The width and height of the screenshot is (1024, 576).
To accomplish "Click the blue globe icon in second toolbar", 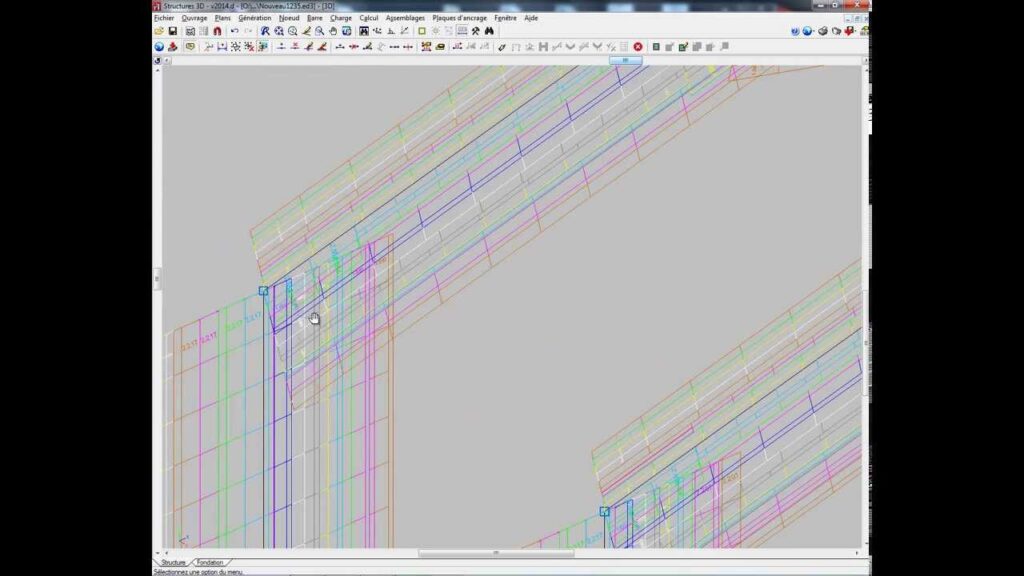I will (x=159, y=46).
